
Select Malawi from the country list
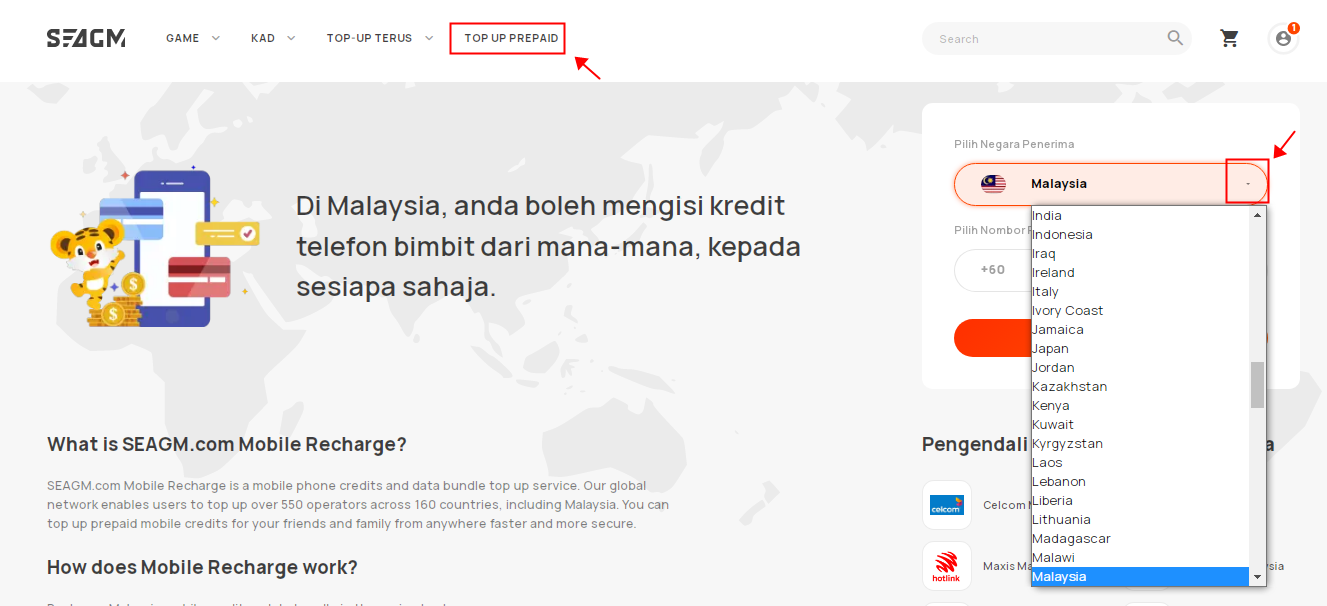click(x=1140, y=558)
